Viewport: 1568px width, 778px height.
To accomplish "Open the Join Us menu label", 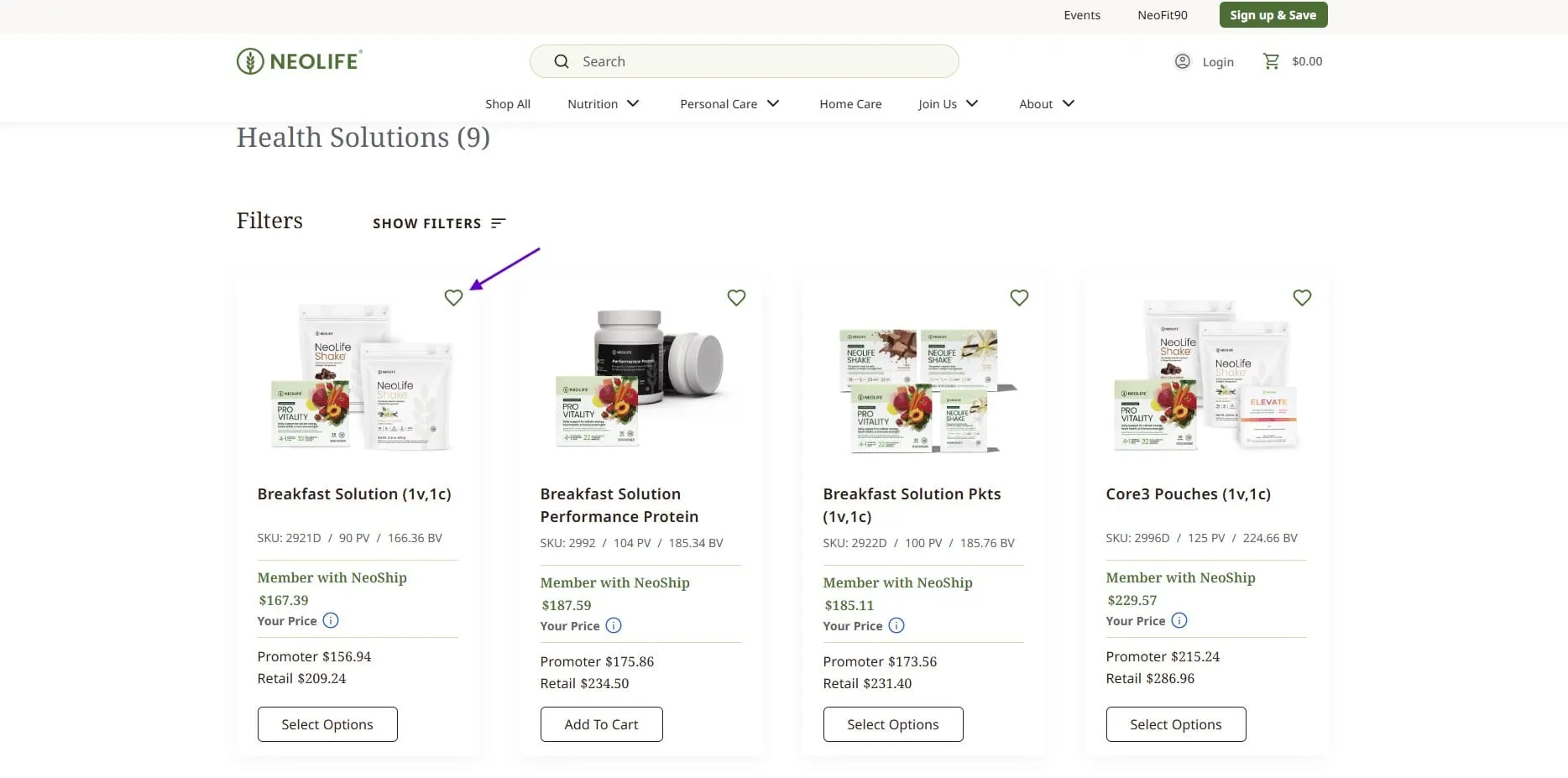I will (938, 104).
